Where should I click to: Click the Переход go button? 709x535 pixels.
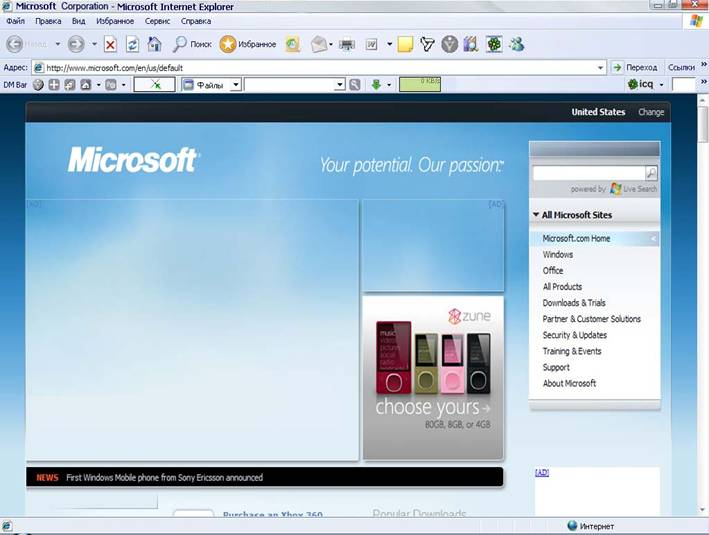(x=635, y=67)
